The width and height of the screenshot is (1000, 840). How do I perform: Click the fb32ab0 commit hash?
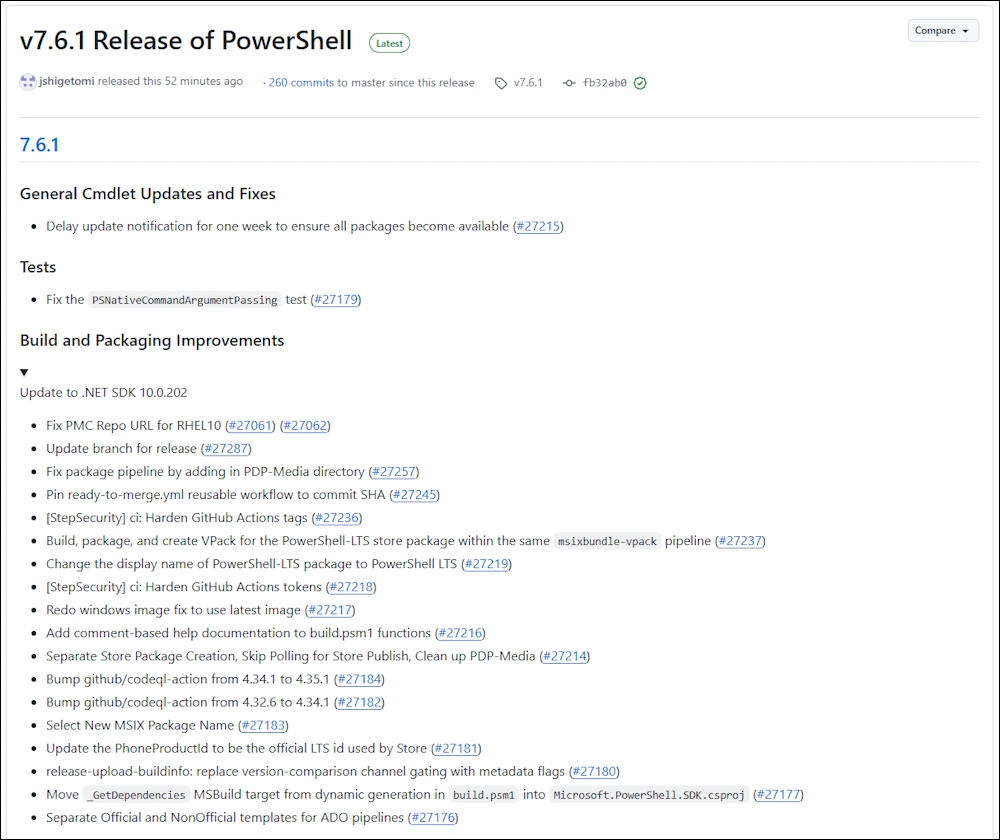[605, 83]
